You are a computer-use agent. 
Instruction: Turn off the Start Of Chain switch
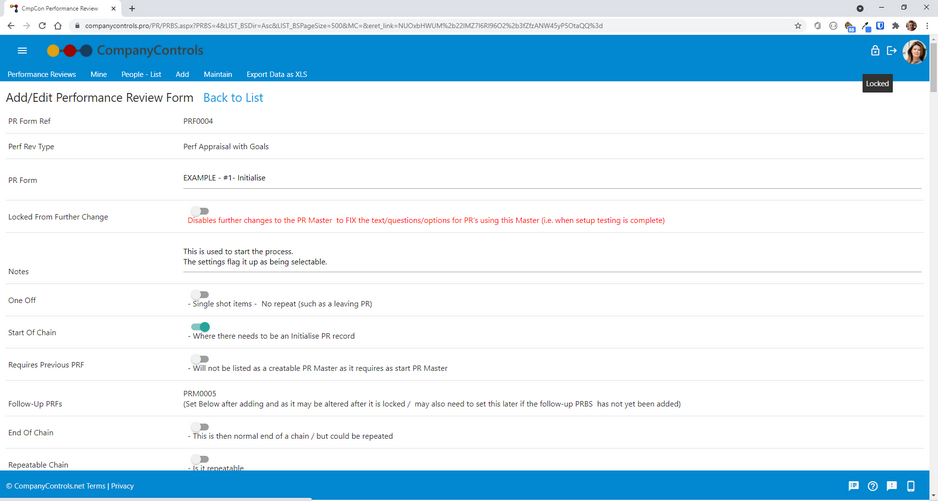pos(200,327)
